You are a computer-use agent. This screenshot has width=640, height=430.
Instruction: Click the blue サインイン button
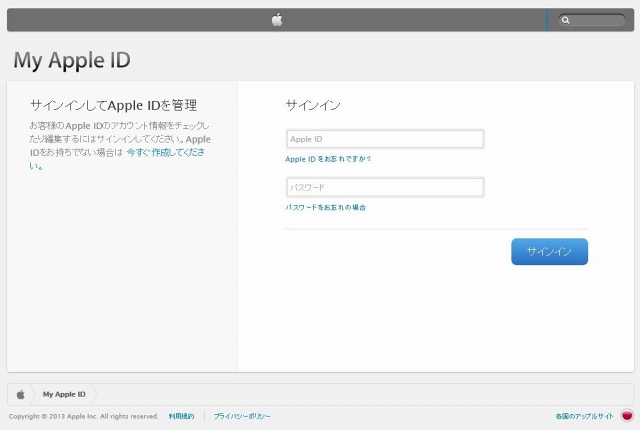(549, 251)
